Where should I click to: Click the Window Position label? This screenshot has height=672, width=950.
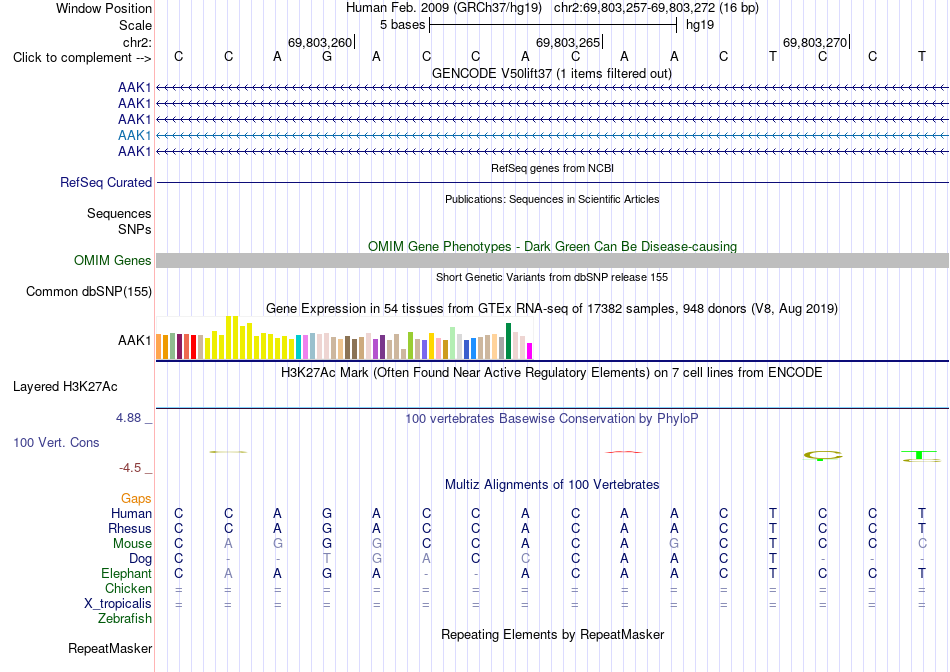point(104,8)
